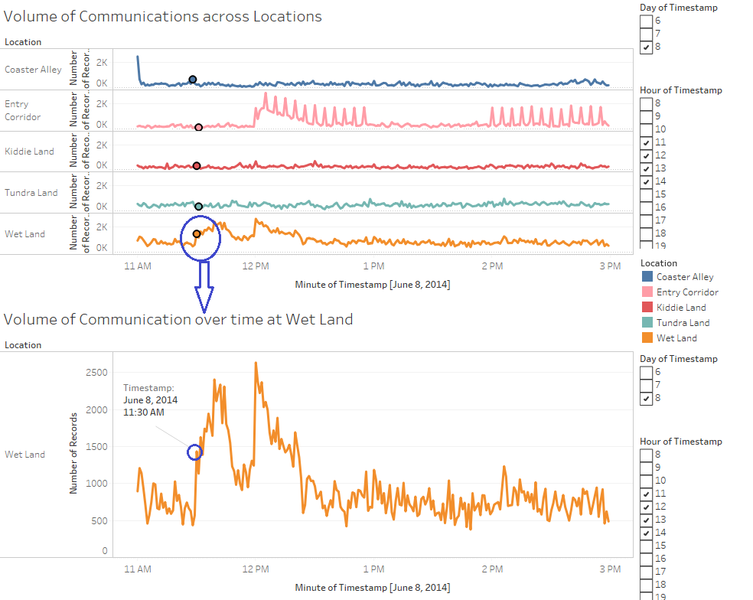
Task: Select the Entry Corridor pink legend swatch
Action: (x=647, y=292)
